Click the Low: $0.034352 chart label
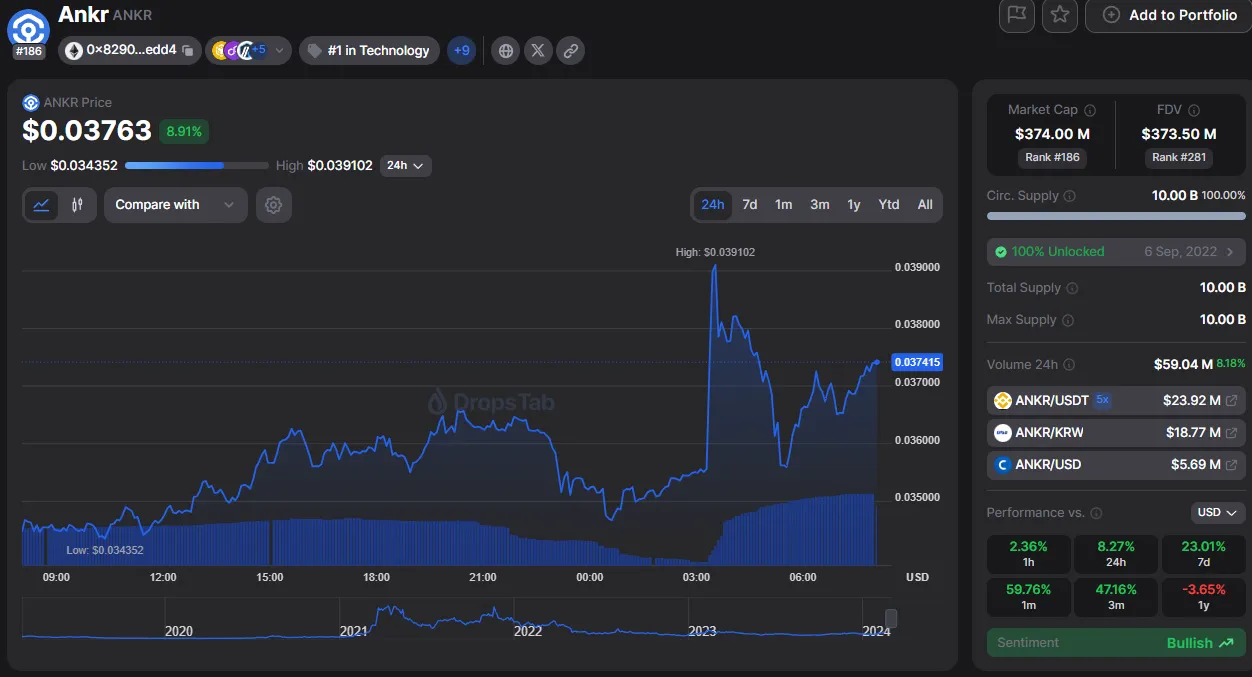The width and height of the screenshot is (1252, 677). 105,550
